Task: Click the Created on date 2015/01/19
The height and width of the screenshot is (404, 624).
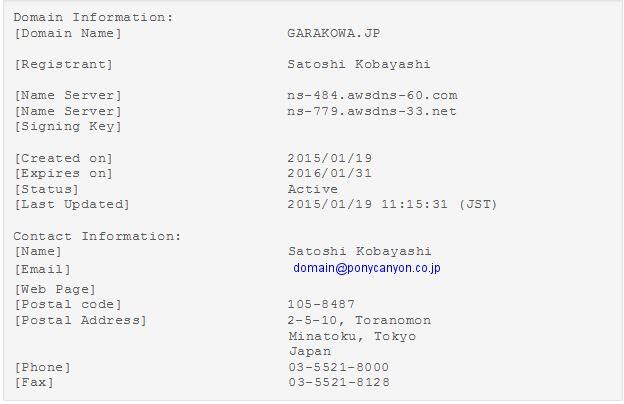Action: [x=330, y=158]
